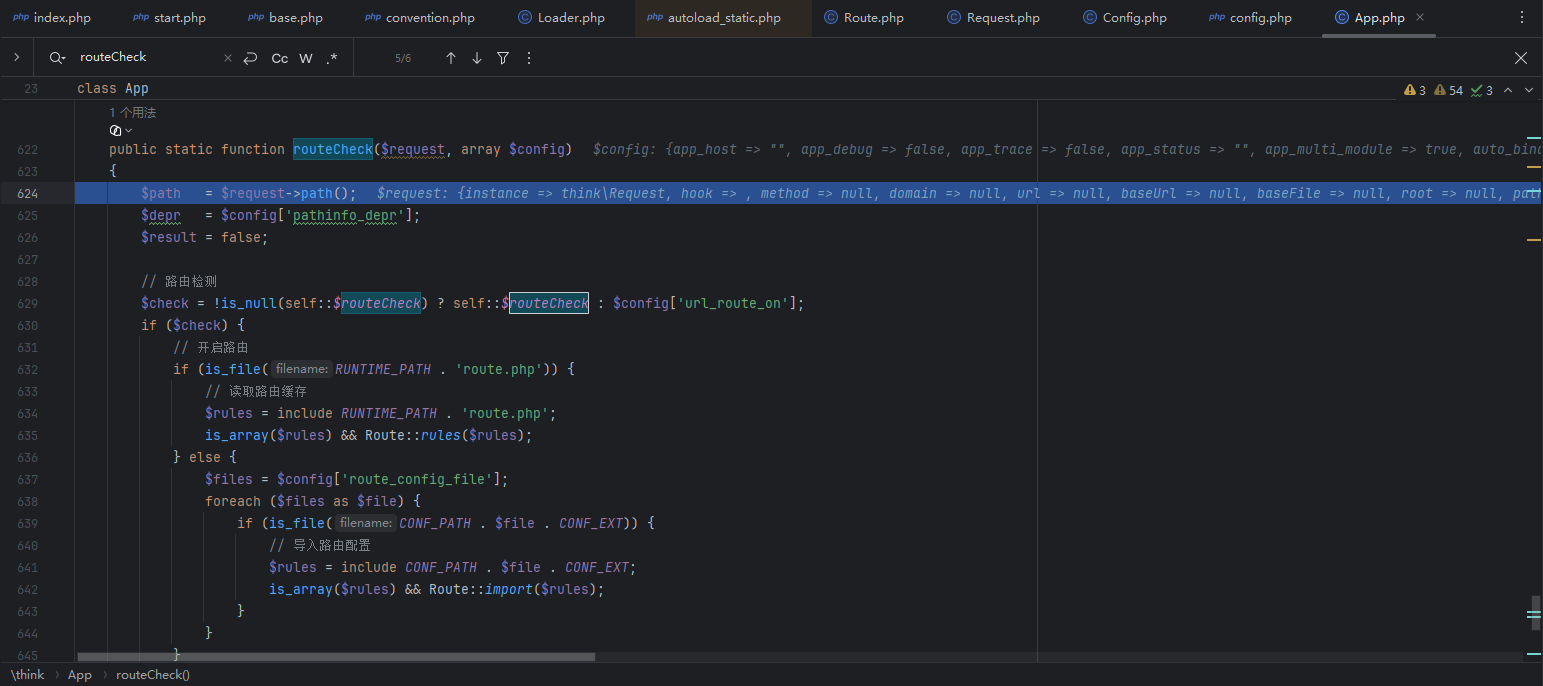
Task: Expand the replace field chevron in the search bar
Action: (x=16, y=58)
